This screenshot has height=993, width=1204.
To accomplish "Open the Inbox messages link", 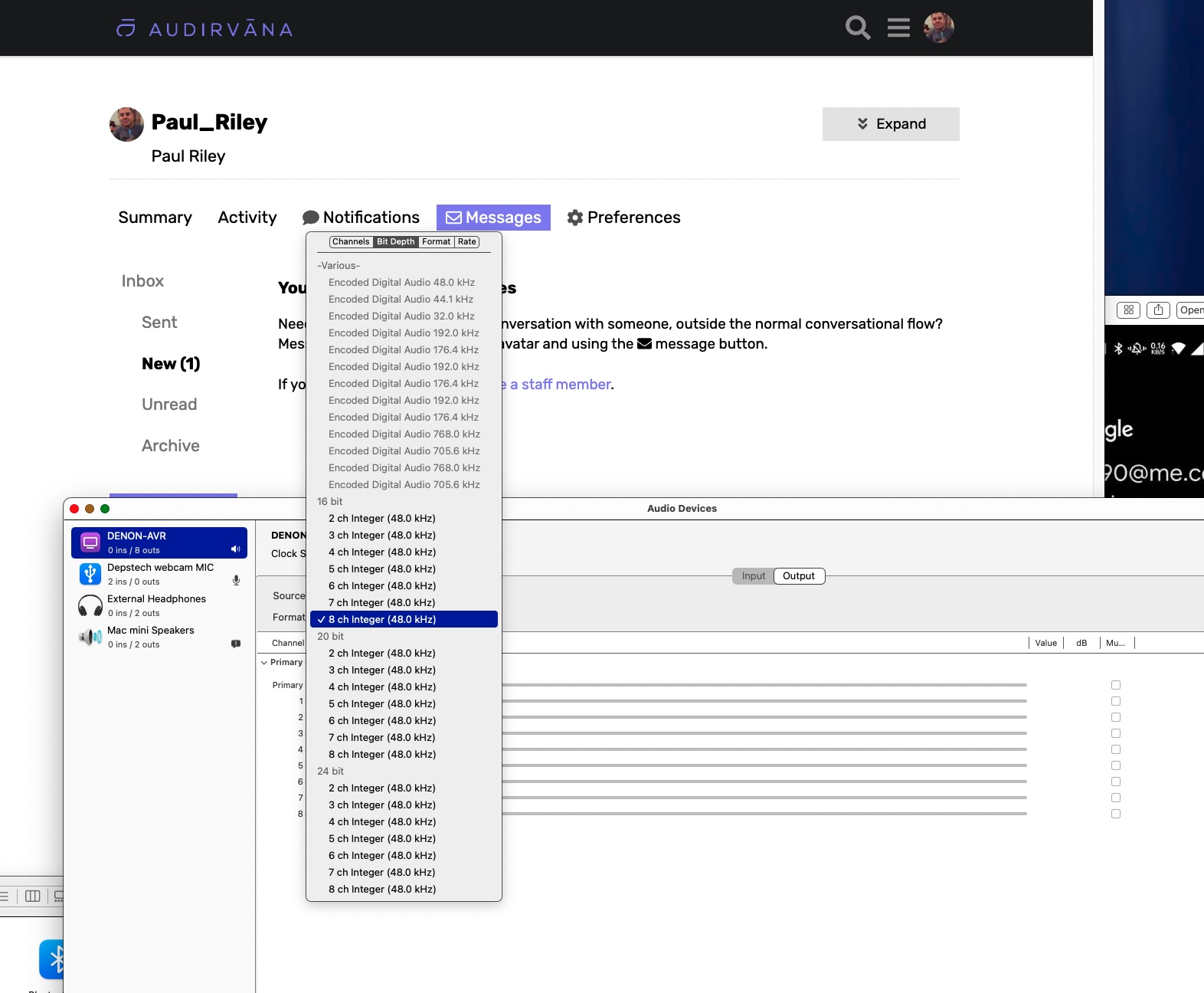I will [142, 281].
